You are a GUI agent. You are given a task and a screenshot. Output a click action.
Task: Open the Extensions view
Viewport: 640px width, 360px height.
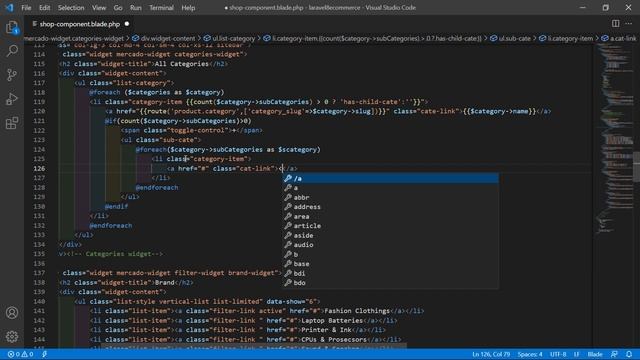12,123
